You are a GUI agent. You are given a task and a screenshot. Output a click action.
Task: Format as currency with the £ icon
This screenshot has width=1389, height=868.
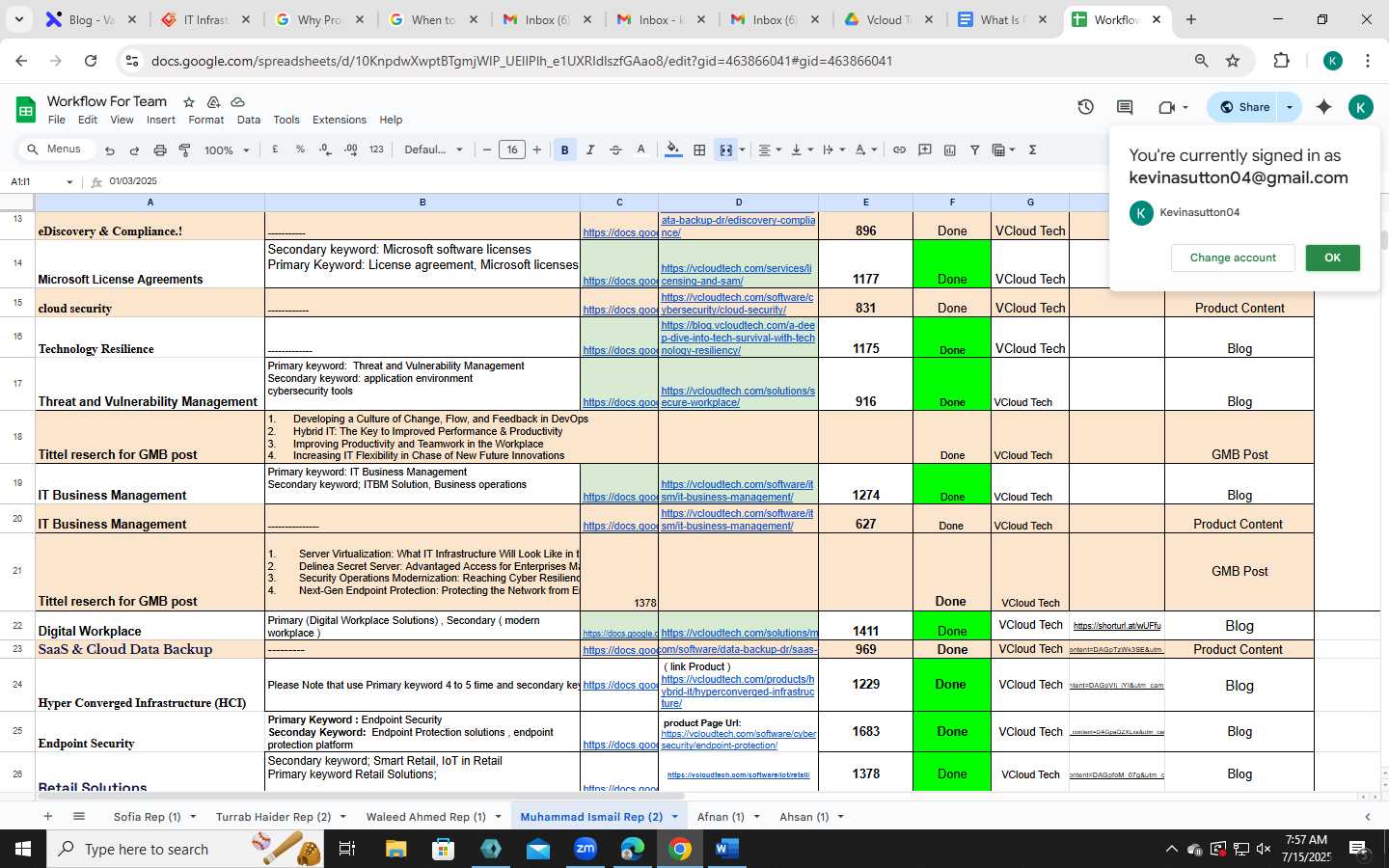[275, 149]
